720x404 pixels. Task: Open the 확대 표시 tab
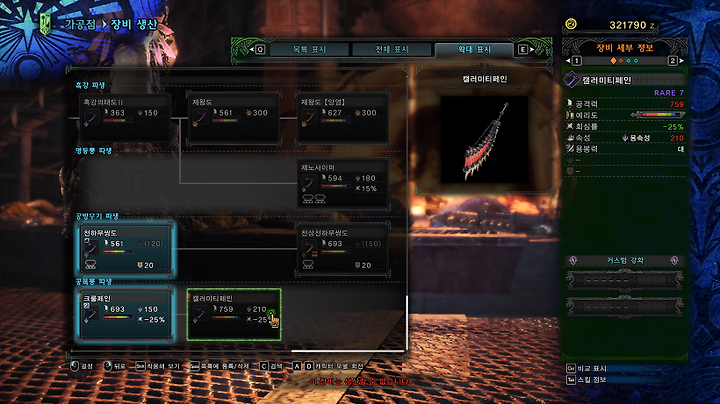pyautogui.click(x=474, y=49)
